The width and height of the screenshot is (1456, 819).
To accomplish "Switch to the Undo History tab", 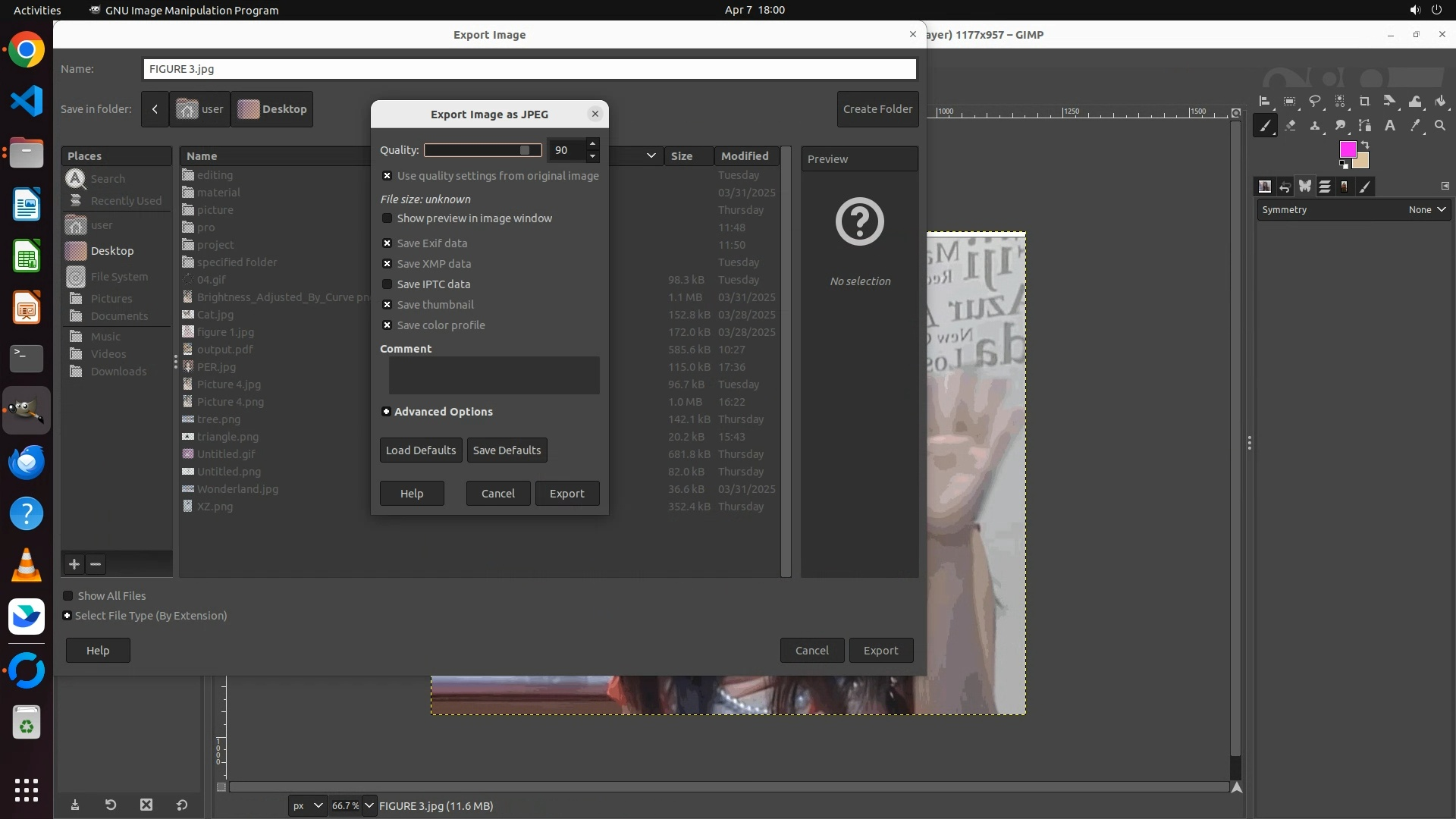I will (x=1285, y=187).
